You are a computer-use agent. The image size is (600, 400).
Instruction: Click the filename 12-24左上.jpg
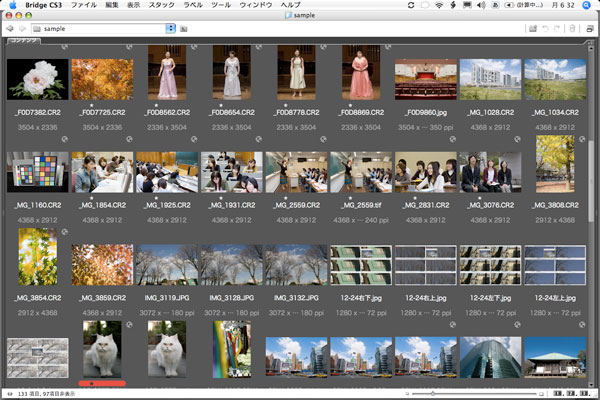click(555, 298)
